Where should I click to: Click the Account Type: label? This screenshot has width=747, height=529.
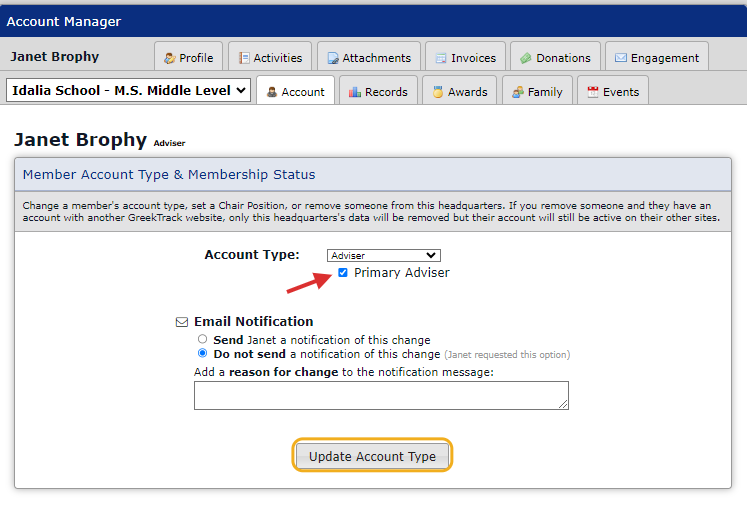tap(252, 254)
